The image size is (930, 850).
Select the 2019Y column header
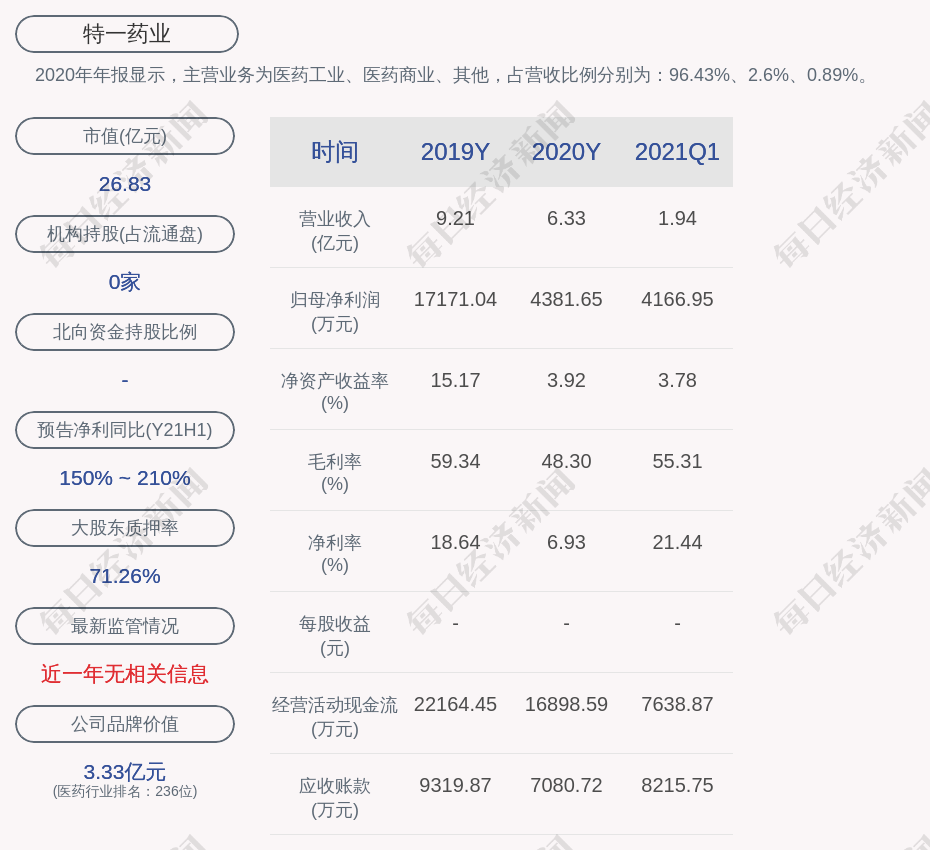[456, 152]
